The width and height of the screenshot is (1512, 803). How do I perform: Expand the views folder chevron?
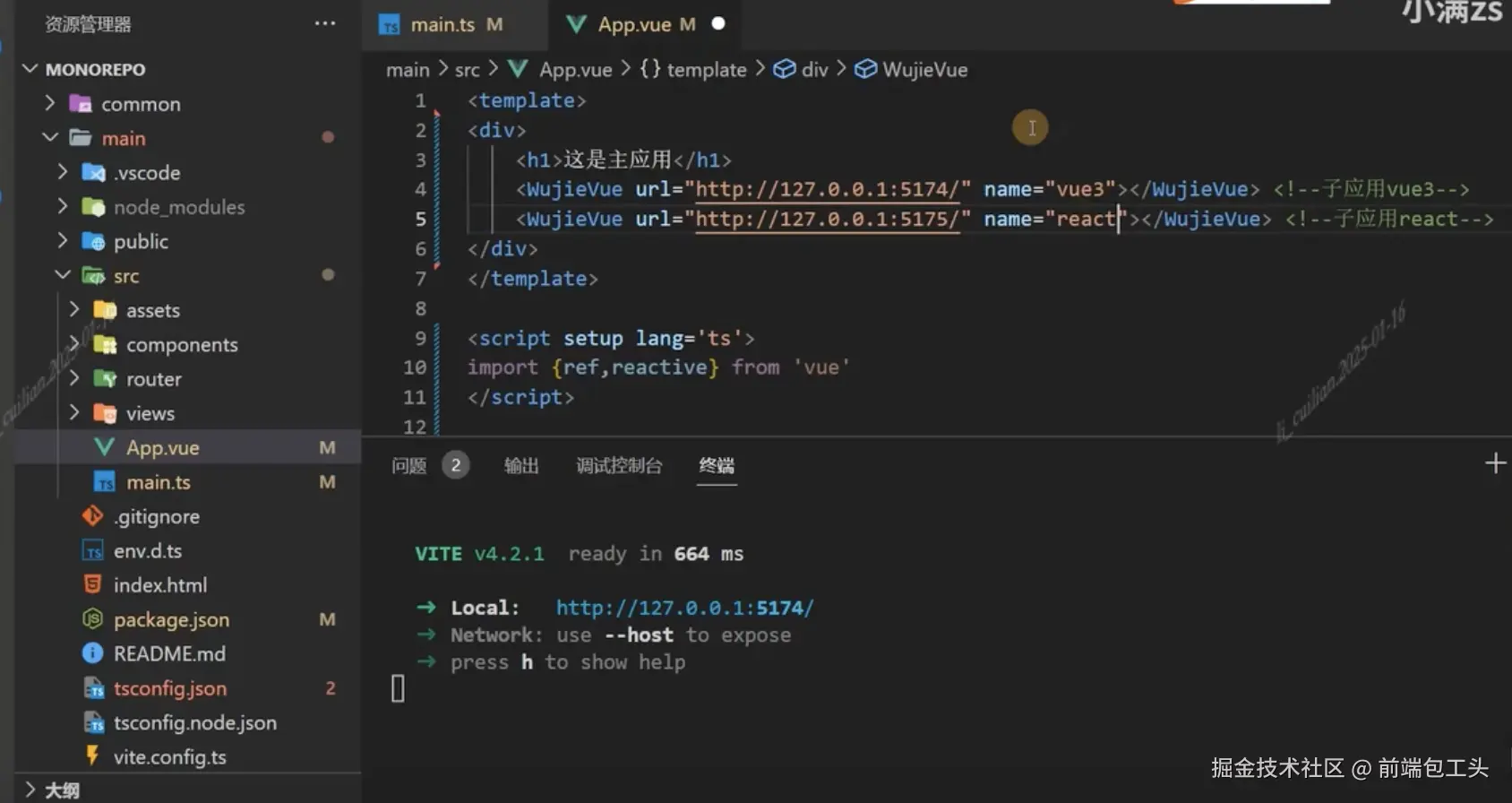coord(74,413)
